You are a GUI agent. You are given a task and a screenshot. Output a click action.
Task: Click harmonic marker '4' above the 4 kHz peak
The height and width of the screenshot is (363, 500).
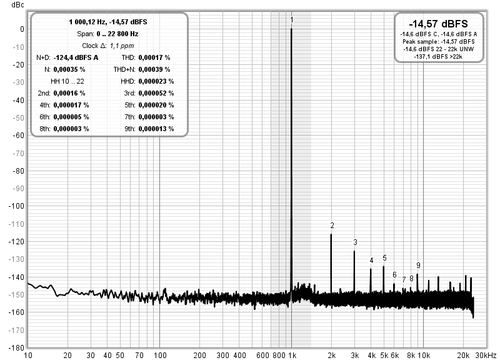coord(372,261)
